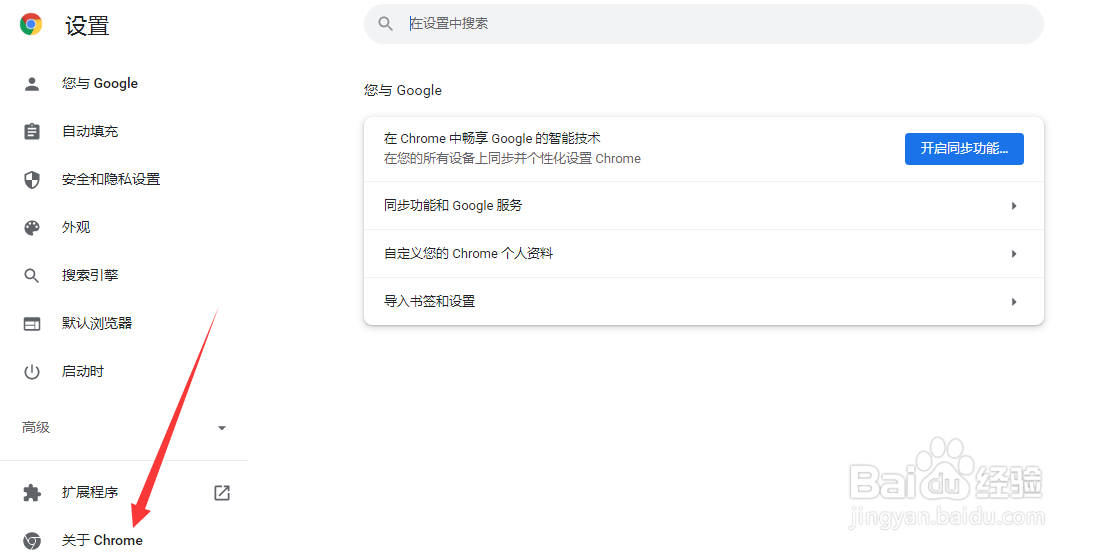Click the power icon for 启动时
The width and height of the screenshot is (1107, 555).
point(32,371)
